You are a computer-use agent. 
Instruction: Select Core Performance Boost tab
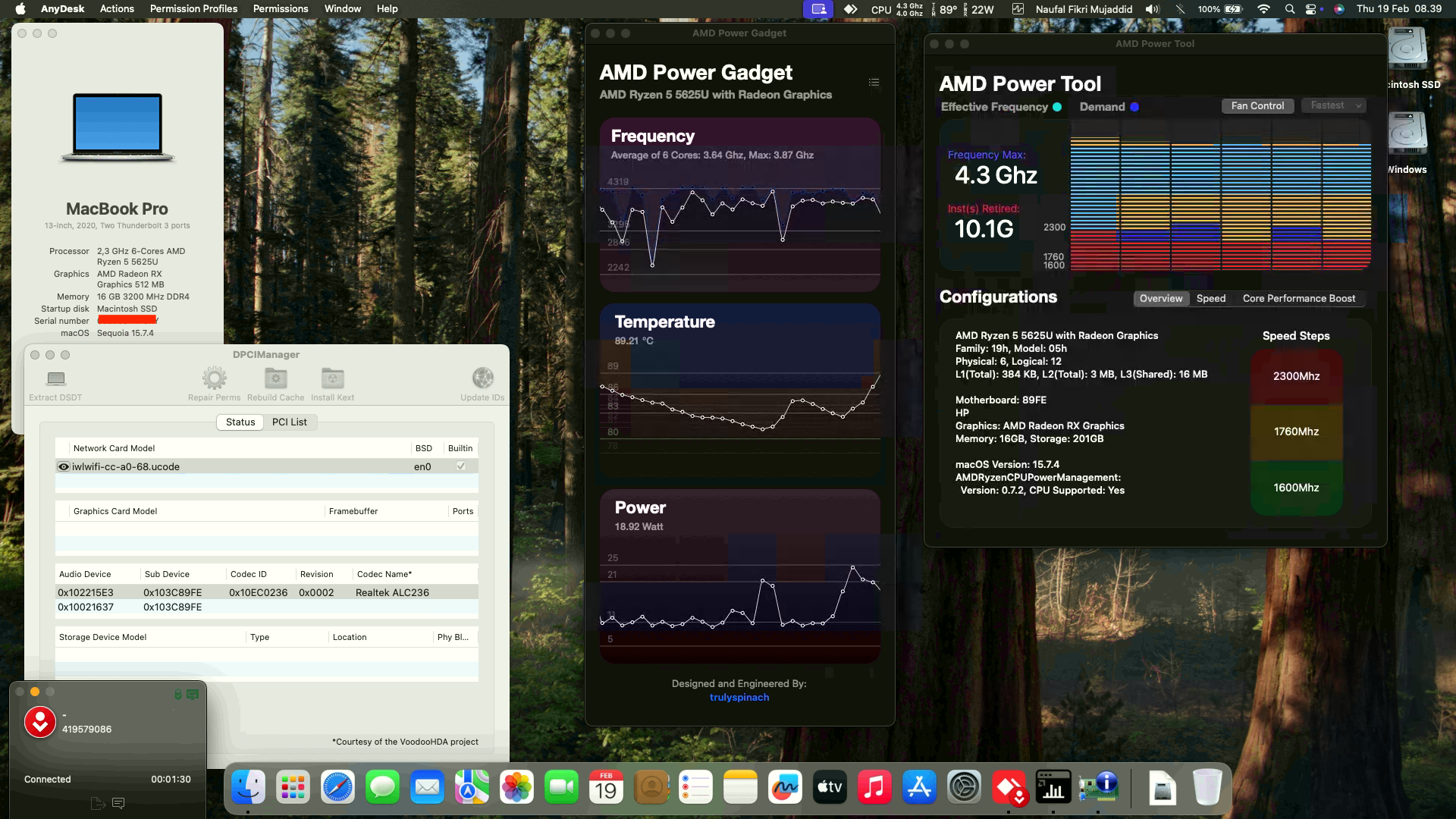1299,299
